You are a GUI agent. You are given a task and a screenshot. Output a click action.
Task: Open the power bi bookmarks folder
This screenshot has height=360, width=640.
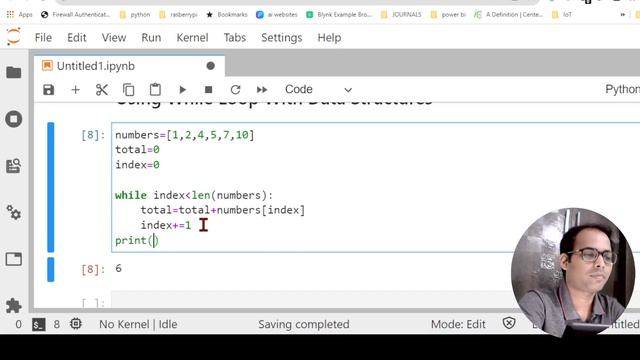click(x=448, y=14)
